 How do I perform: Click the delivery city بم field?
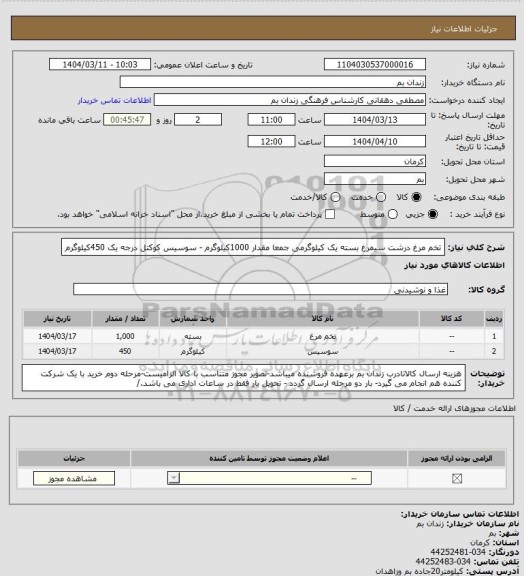pos(375,179)
